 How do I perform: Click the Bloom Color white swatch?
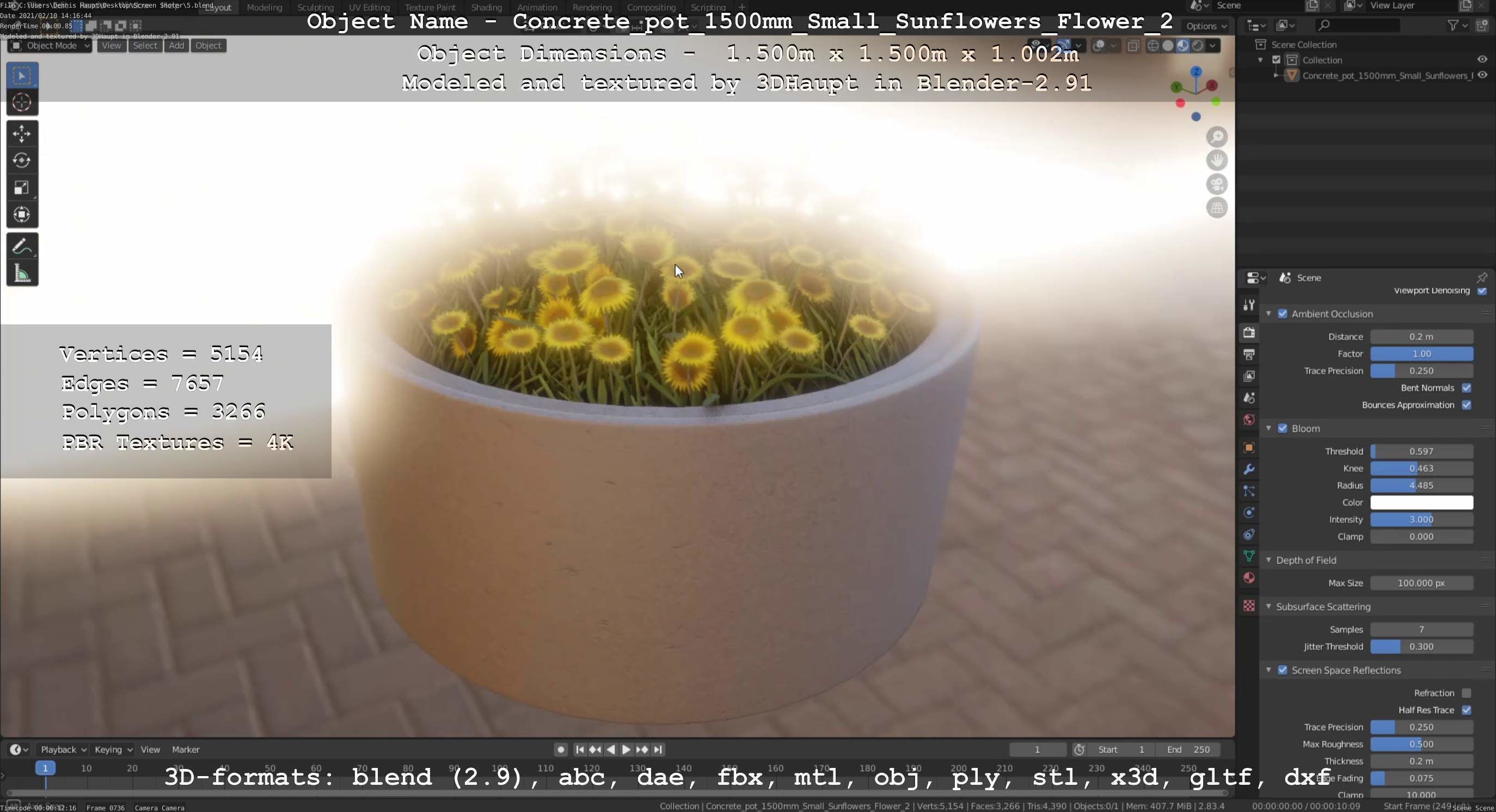(x=1421, y=503)
